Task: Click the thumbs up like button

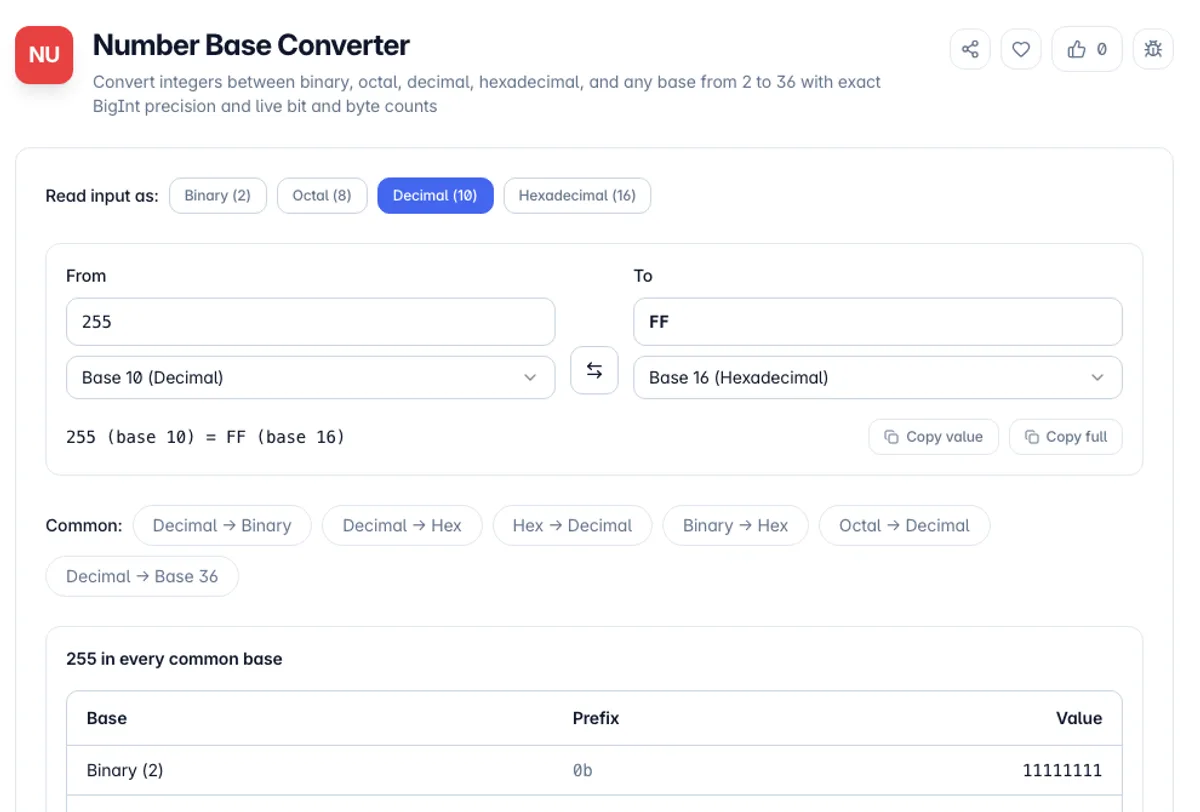Action: coord(1087,49)
